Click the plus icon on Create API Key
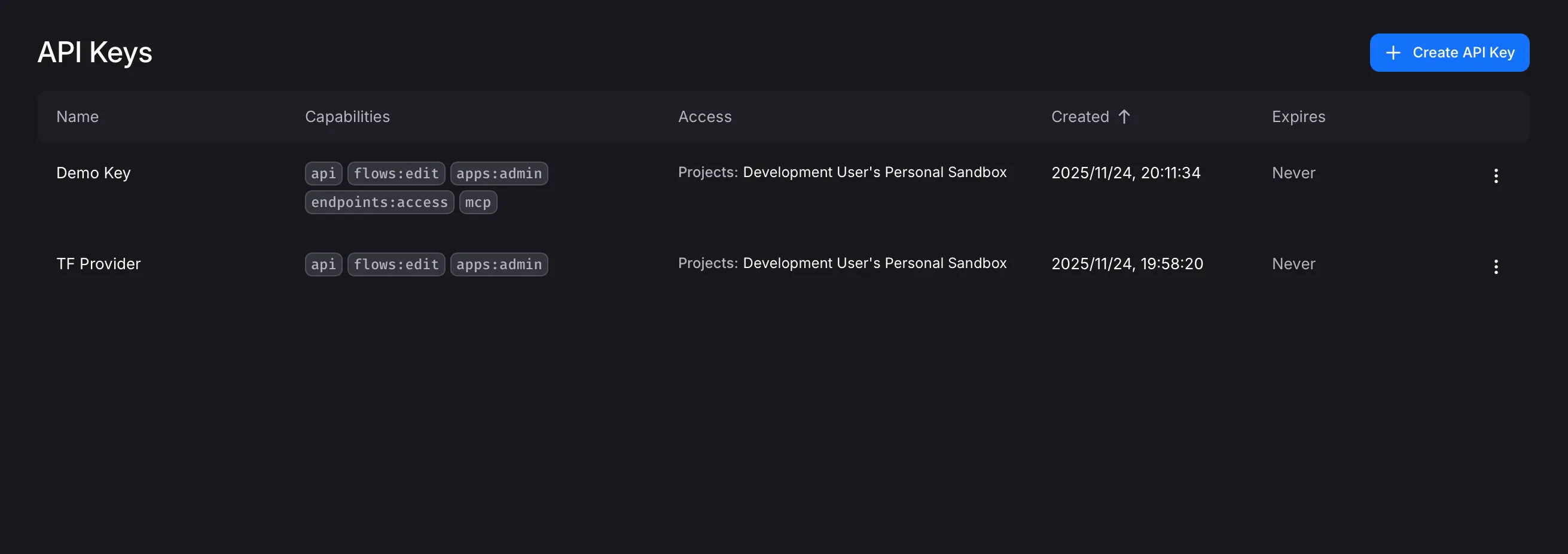 (x=1393, y=53)
